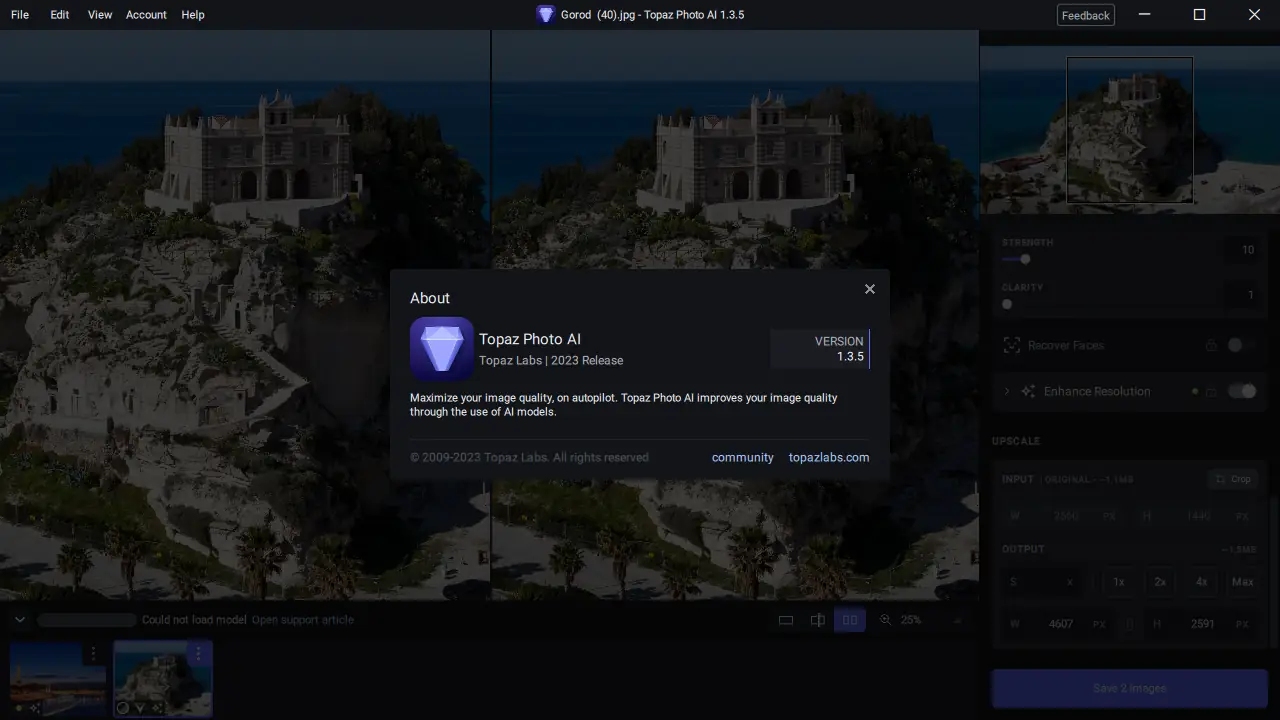Click the output height field 2591
This screenshot has height=720, width=1280.
1201,624
